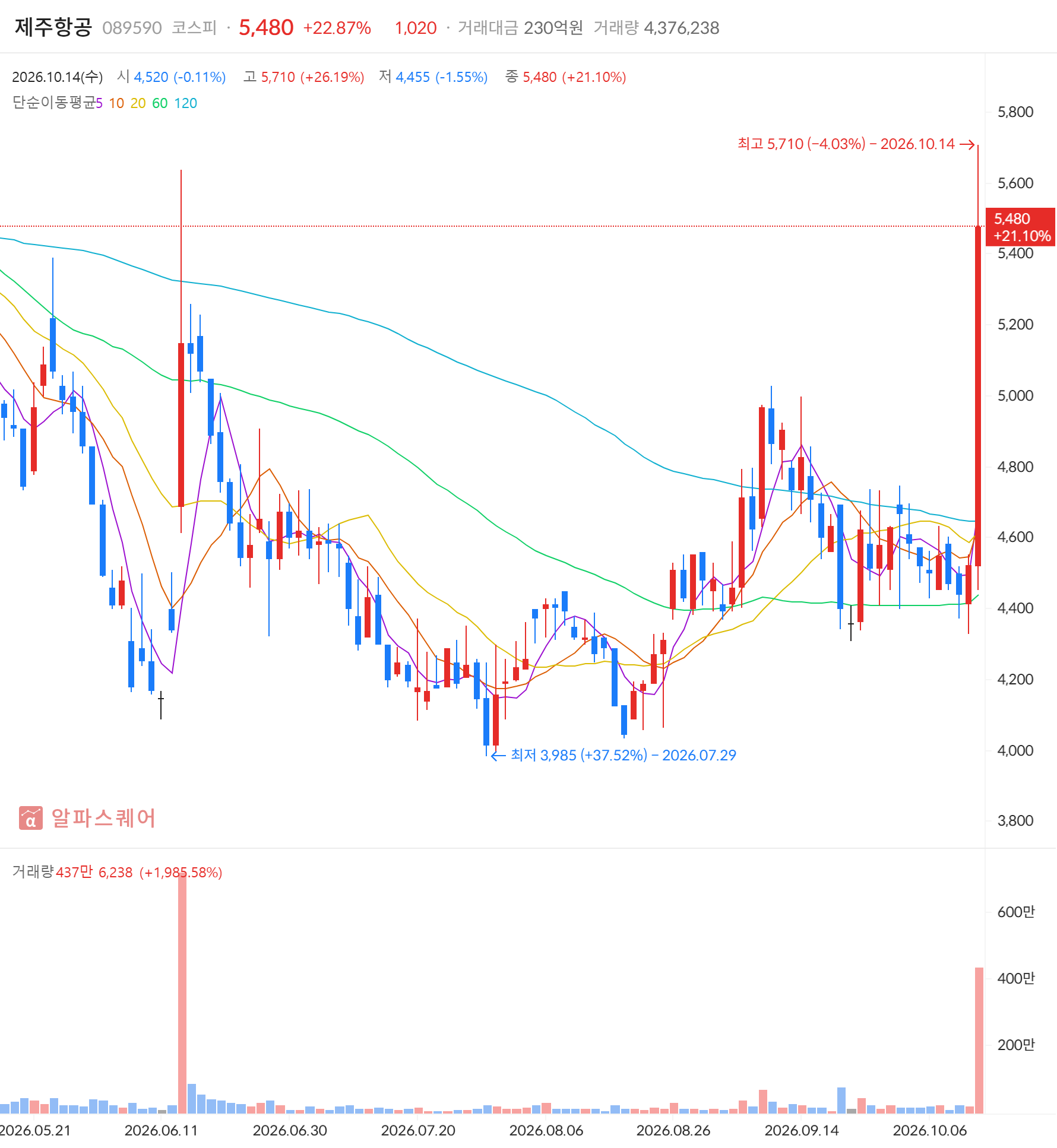Click the 4,000 price axis label
Image resolution: width=1057 pixels, height=1148 pixels.
pyautogui.click(x=1015, y=751)
